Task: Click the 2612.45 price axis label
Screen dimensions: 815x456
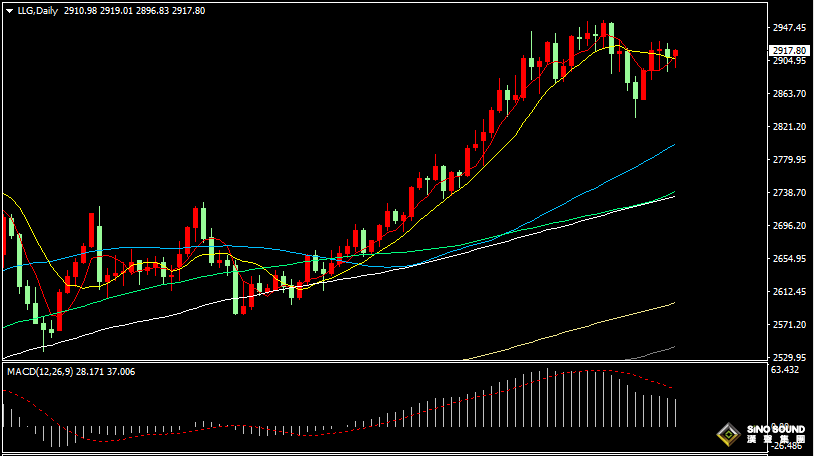Action: tap(789, 292)
